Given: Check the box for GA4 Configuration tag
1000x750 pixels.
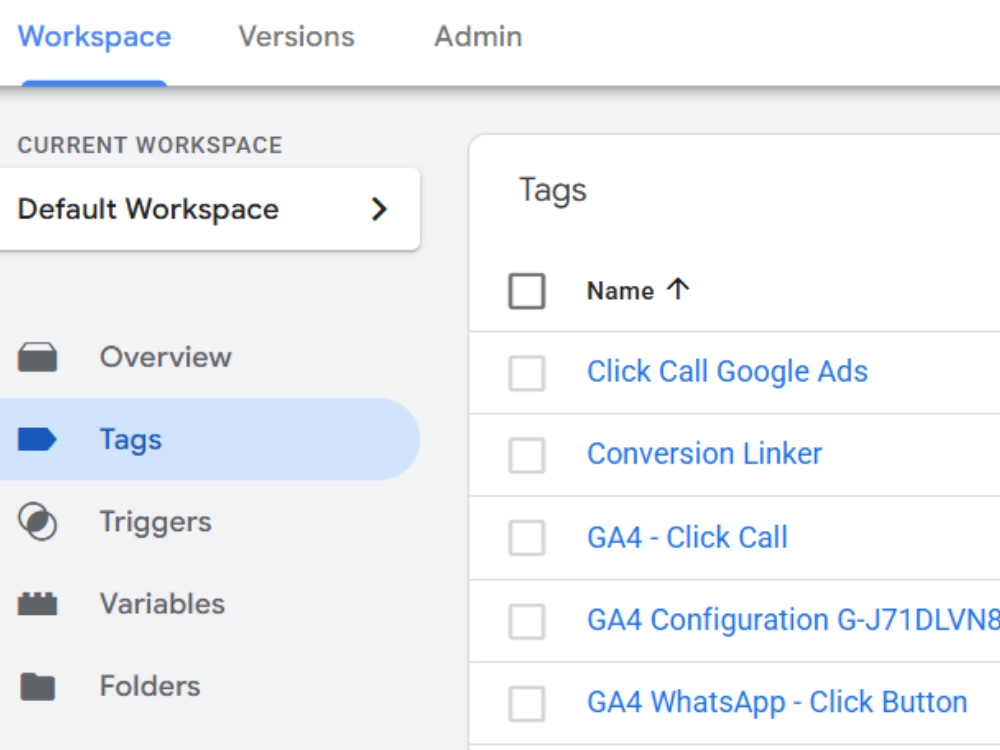Looking at the screenshot, I should click(x=527, y=621).
